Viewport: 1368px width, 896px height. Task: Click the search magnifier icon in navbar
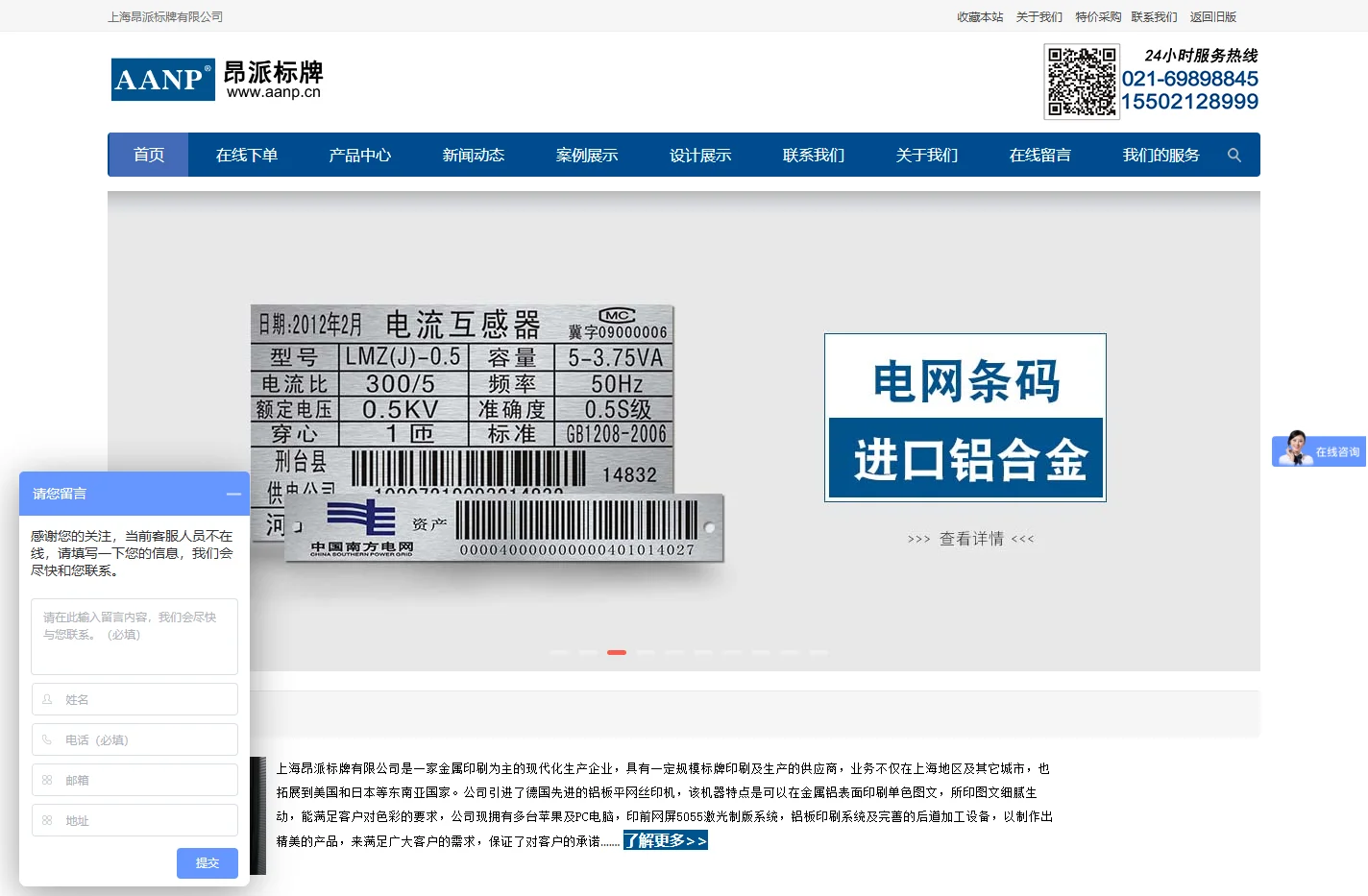(x=1234, y=155)
